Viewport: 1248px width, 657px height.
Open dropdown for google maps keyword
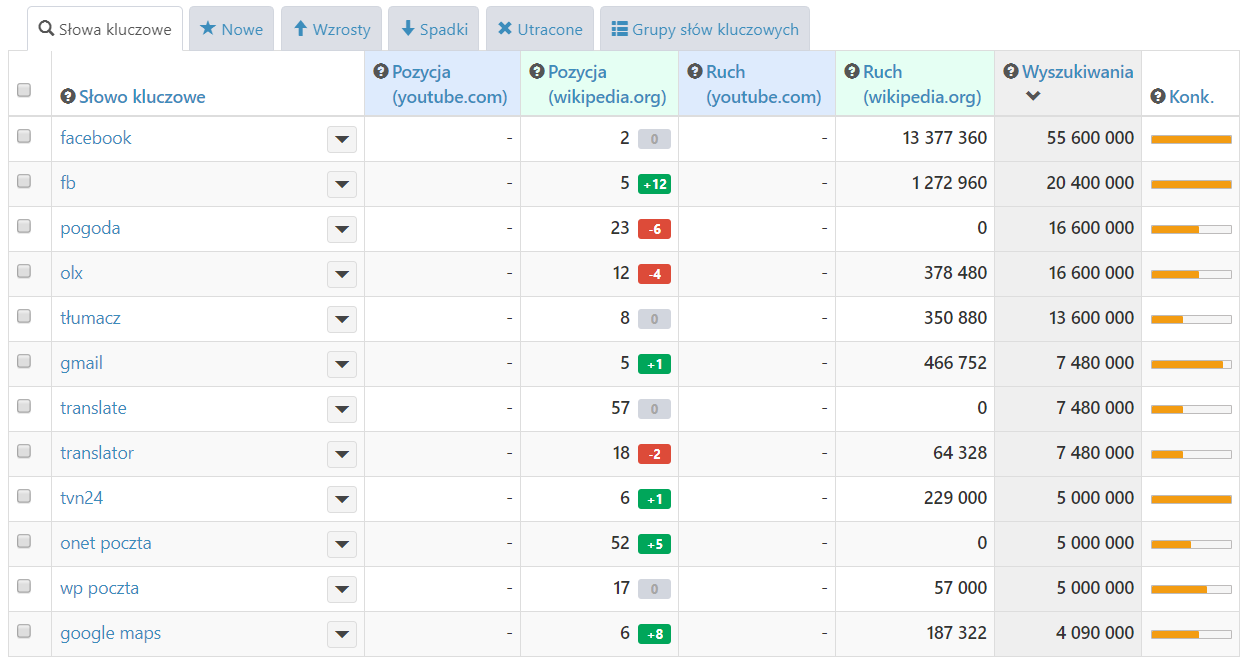pyautogui.click(x=342, y=634)
